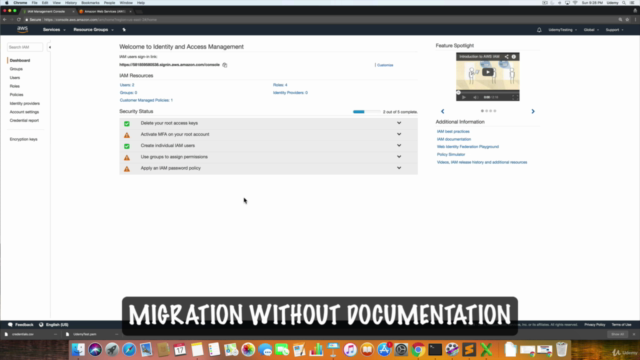Switch to Amazon Web Services browser tab

pos(104,11)
